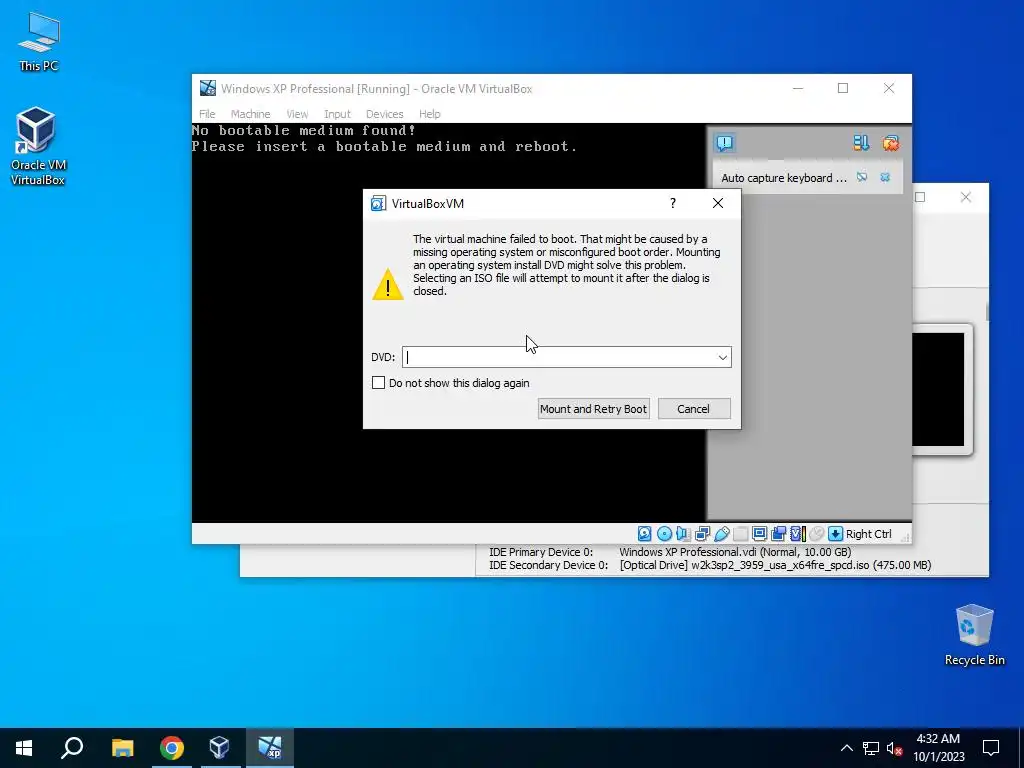Open the Devices menu in VM window
Viewport: 1024px width, 768px height.
384,114
